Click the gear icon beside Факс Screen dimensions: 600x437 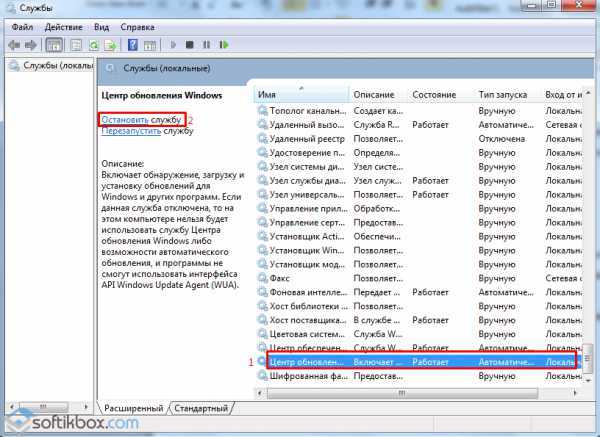[x=262, y=278]
